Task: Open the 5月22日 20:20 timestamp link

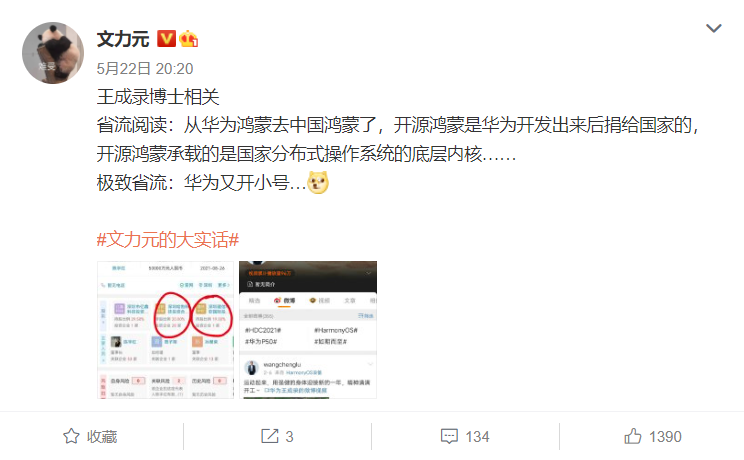Action: (145, 69)
